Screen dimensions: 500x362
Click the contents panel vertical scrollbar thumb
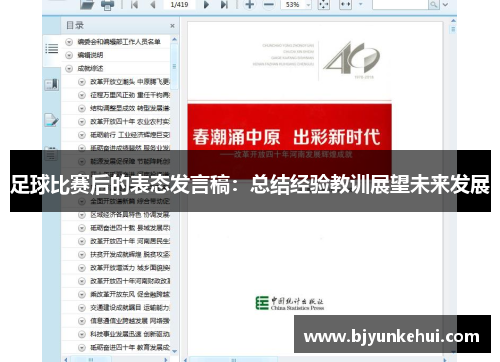click(174, 66)
